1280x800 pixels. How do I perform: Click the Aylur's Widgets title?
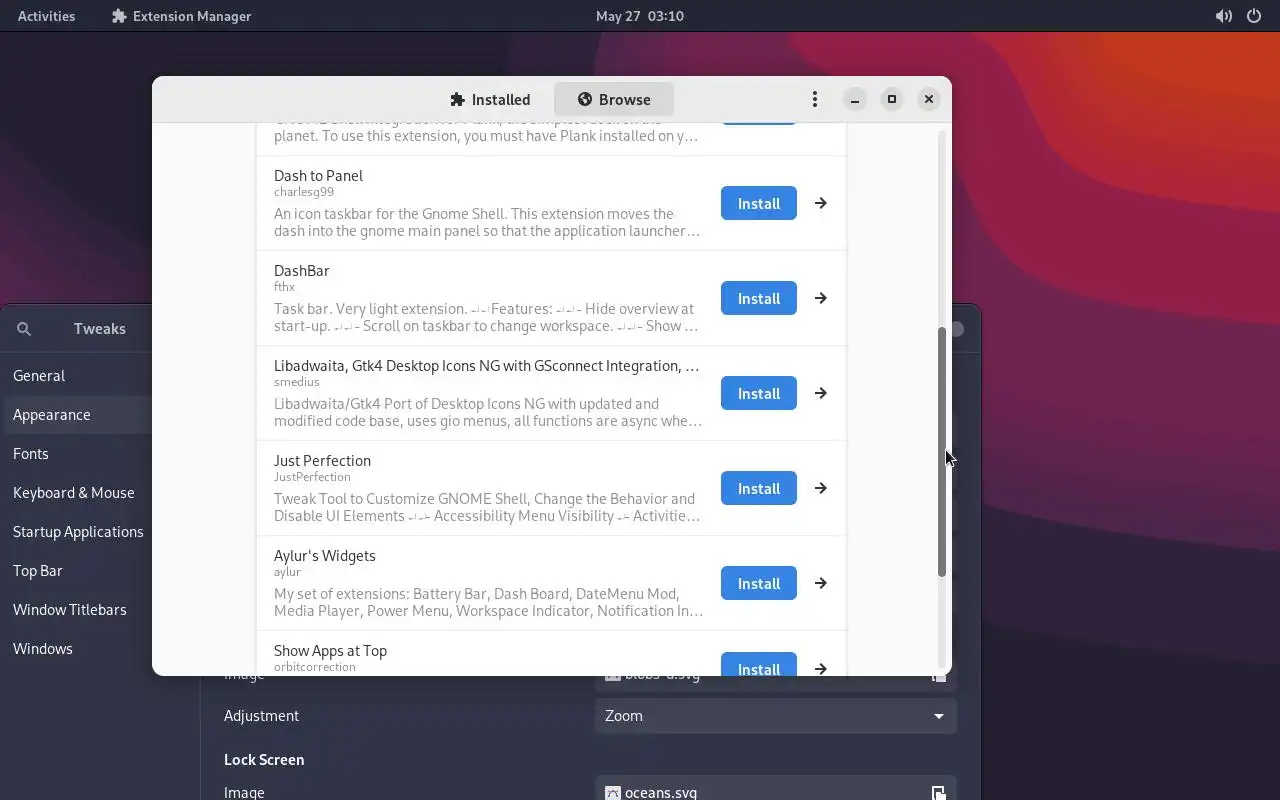pos(325,556)
